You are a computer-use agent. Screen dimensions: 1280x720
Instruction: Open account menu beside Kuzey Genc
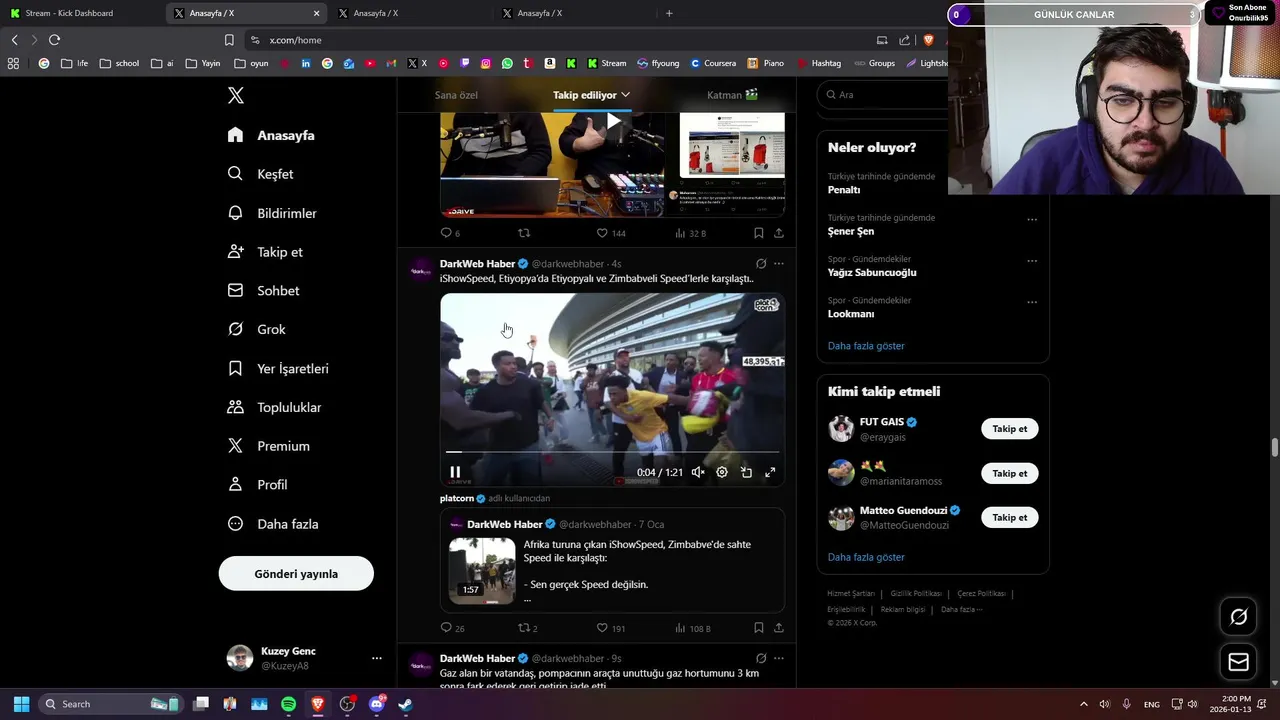376,658
